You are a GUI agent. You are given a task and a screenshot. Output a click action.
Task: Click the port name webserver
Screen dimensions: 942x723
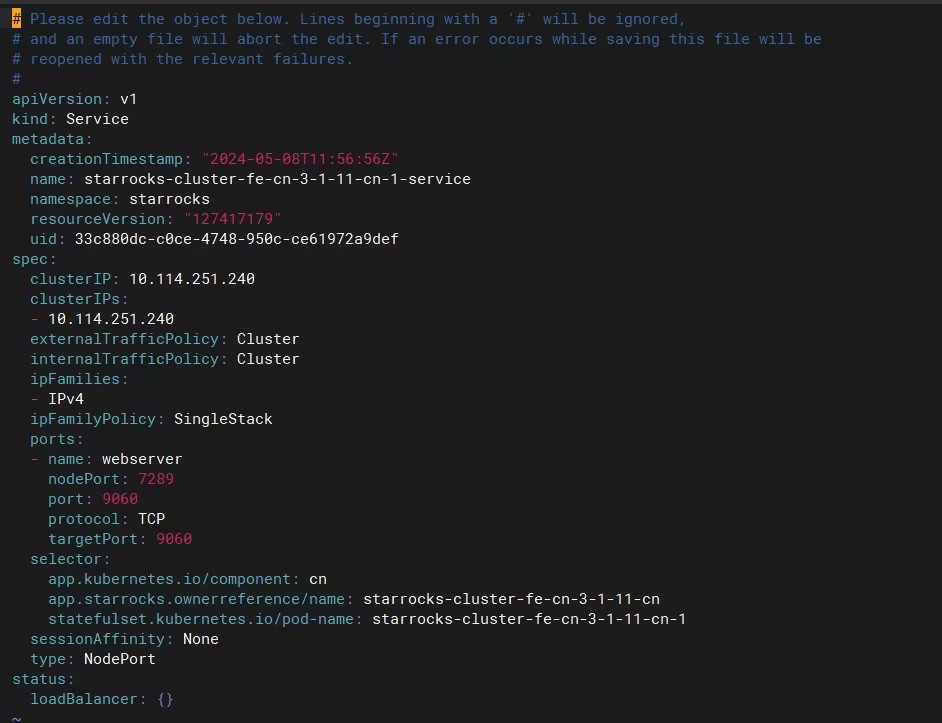142,459
